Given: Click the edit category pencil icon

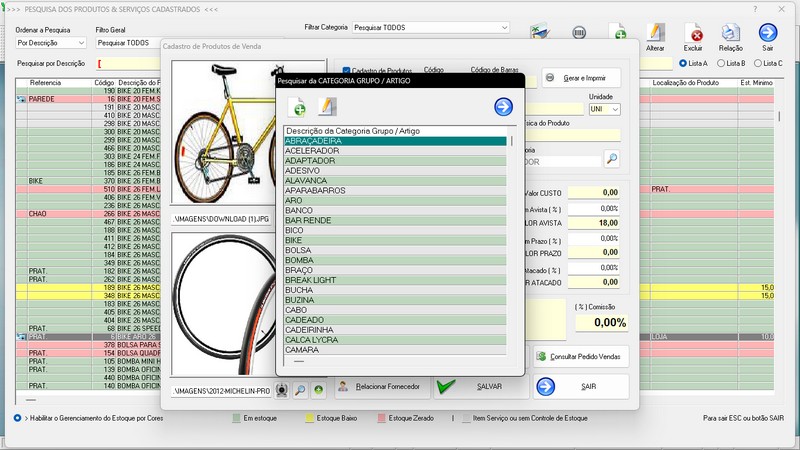Looking at the screenshot, I should [x=326, y=107].
